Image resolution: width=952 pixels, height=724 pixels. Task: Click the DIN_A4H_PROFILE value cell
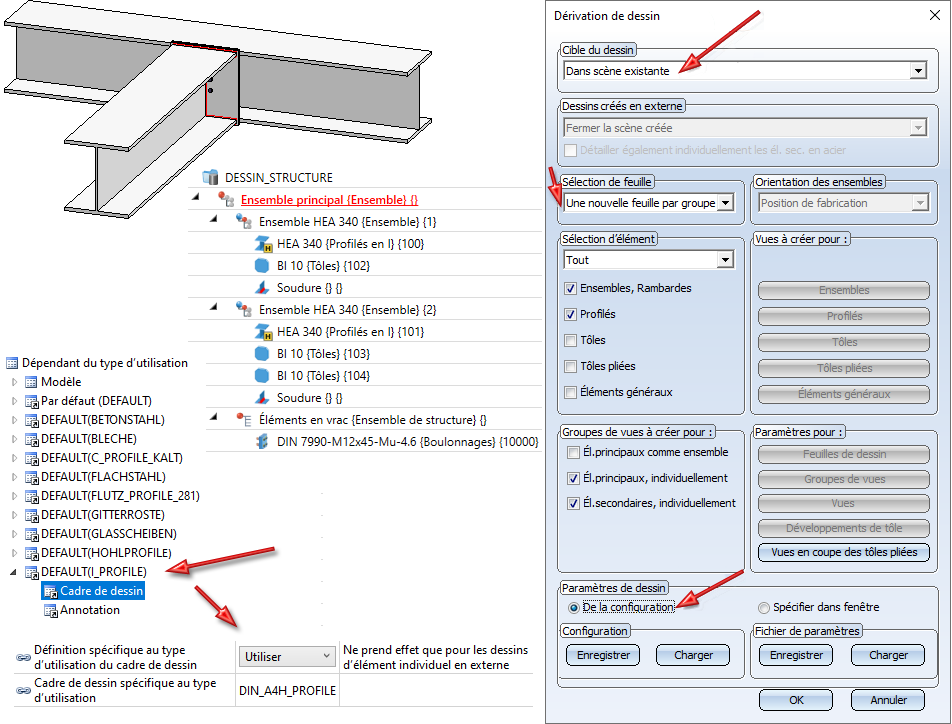pyautogui.click(x=287, y=691)
